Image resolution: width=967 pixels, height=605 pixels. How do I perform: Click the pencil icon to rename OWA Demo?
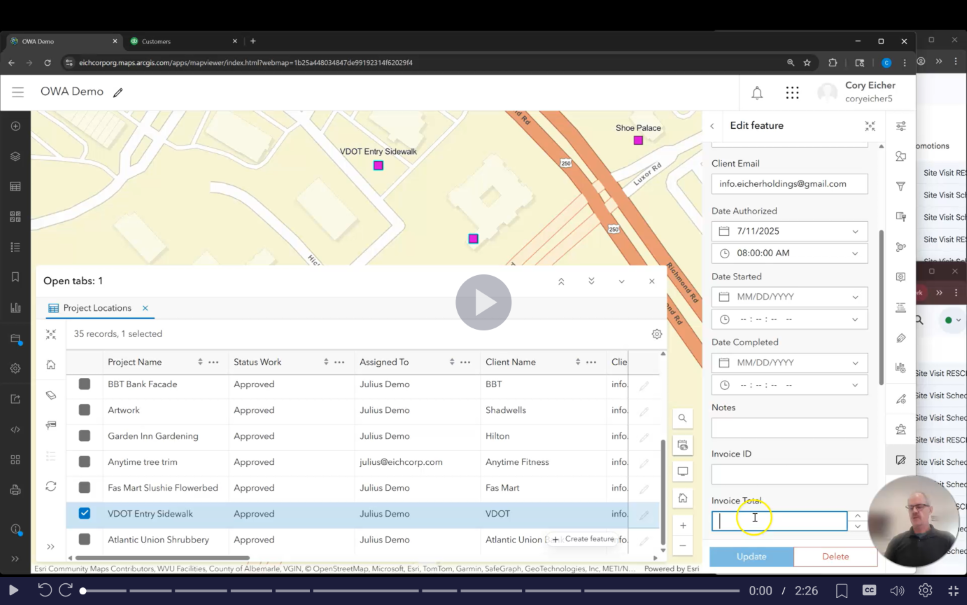(x=118, y=93)
